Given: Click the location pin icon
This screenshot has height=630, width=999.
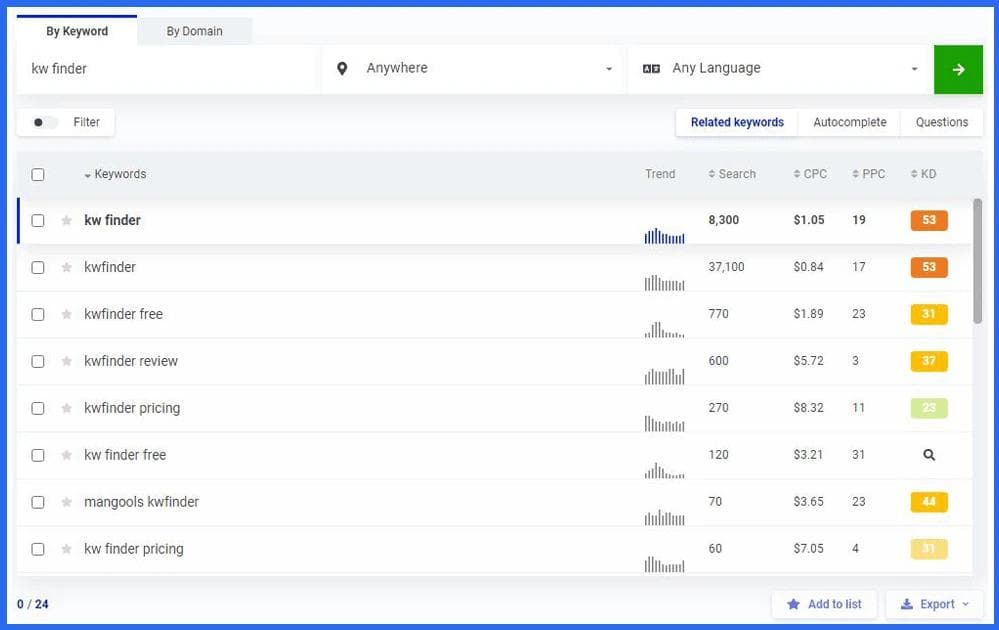Looking at the screenshot, I should pos(343,69).
